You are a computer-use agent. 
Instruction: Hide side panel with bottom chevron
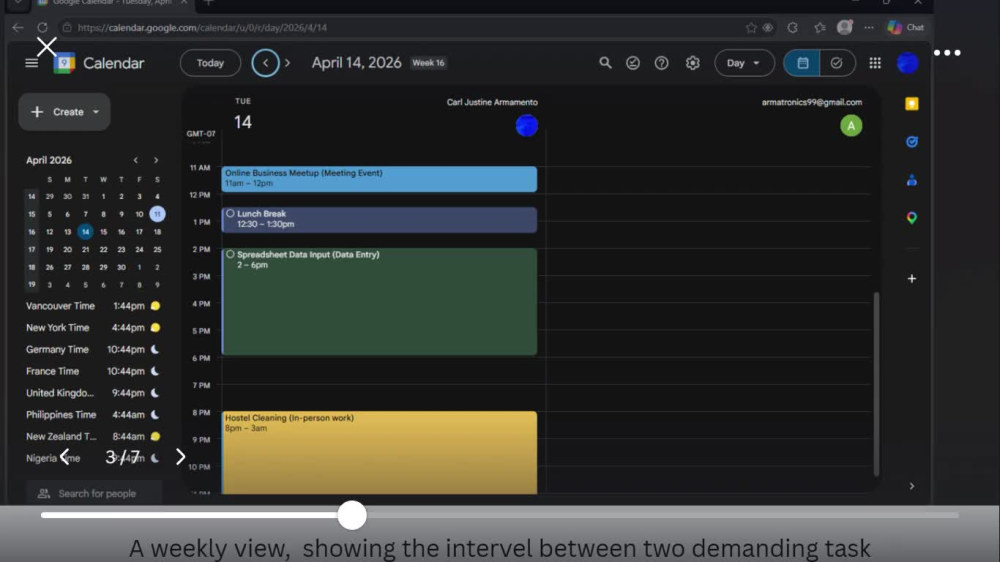coord(912,486)
